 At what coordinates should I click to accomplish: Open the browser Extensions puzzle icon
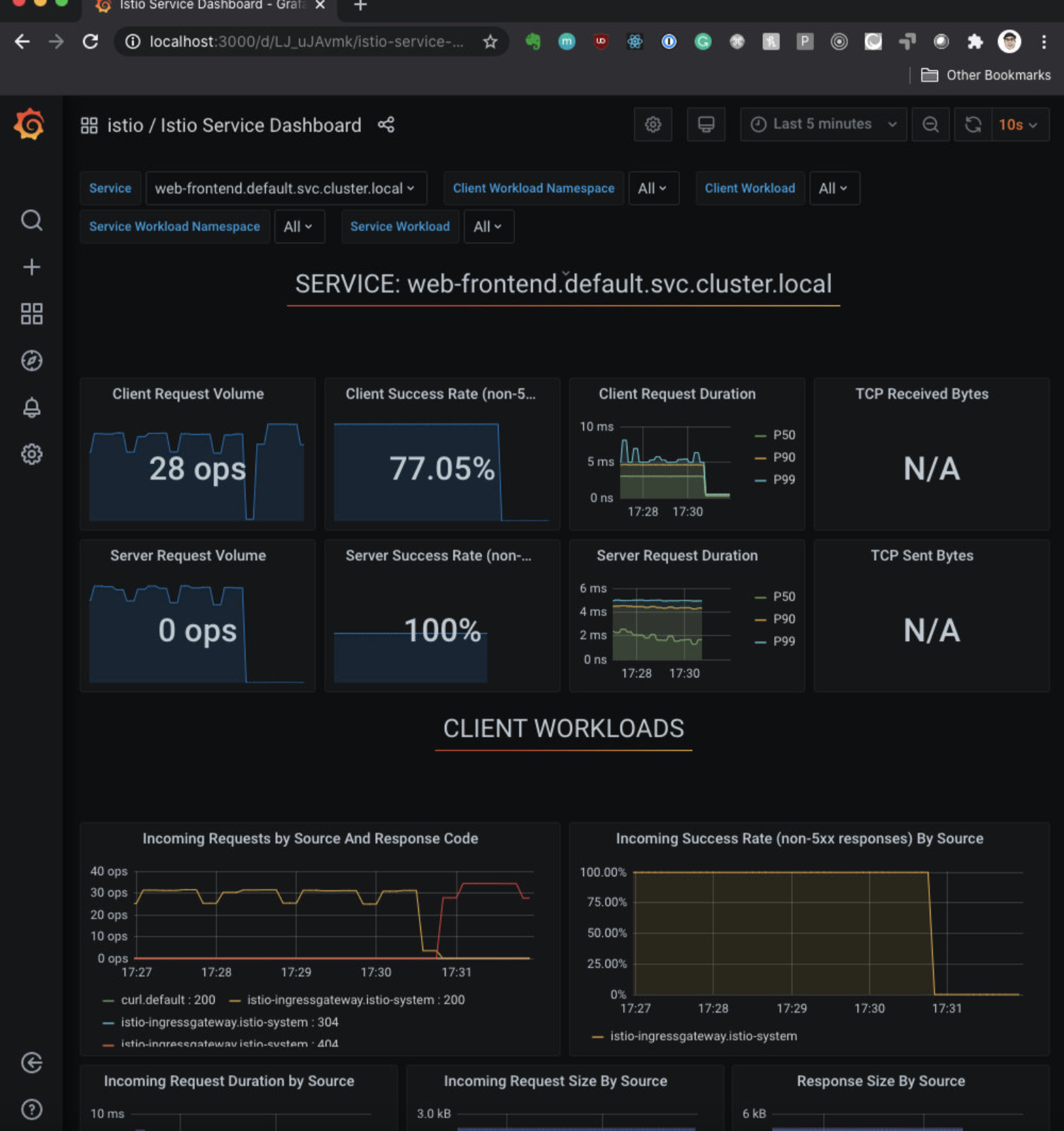[975, 42]
